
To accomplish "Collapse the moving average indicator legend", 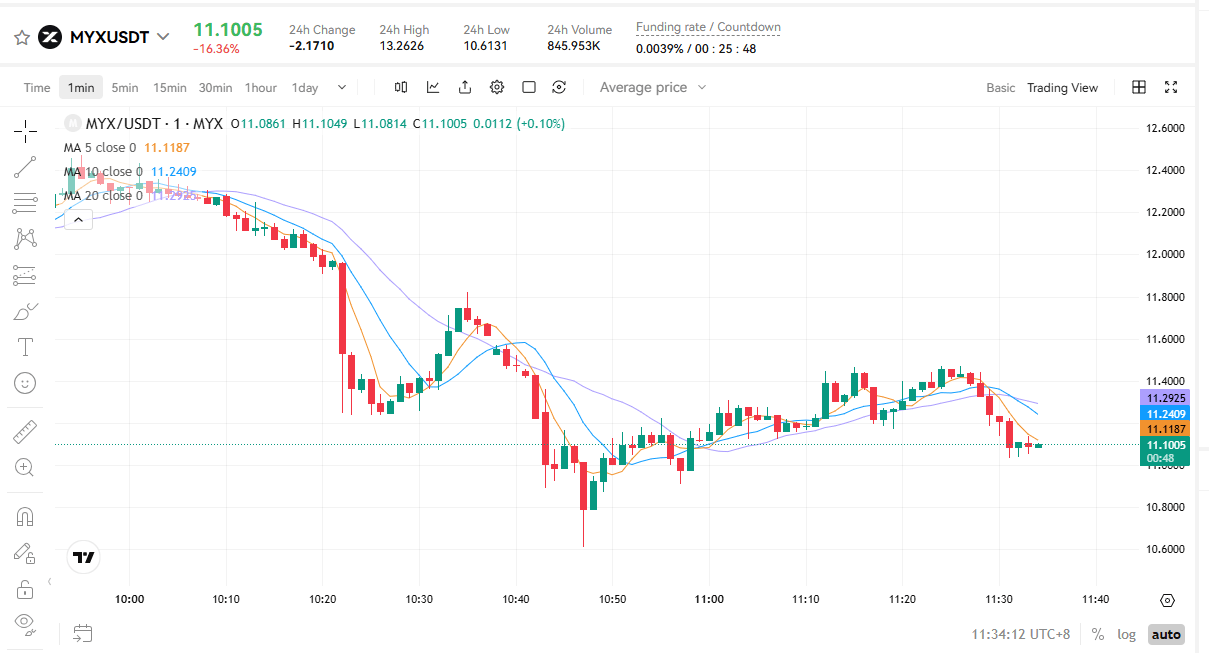I will [x=78, y=220].
